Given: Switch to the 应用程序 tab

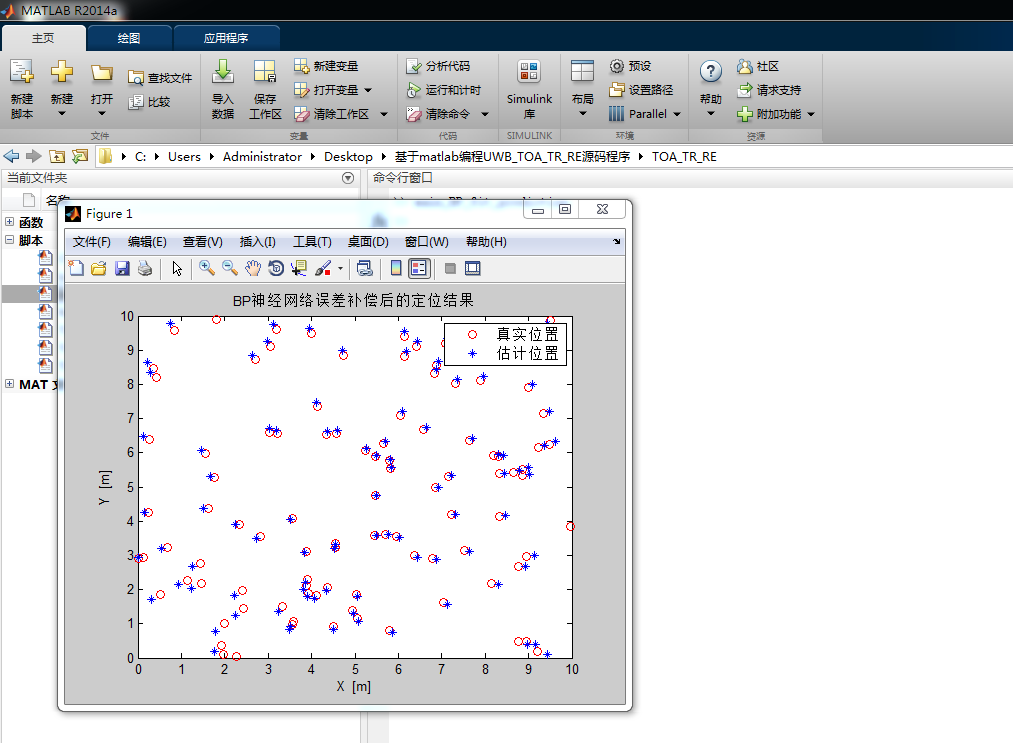Looking at the screenshot, I should click(x=226, y=38).
